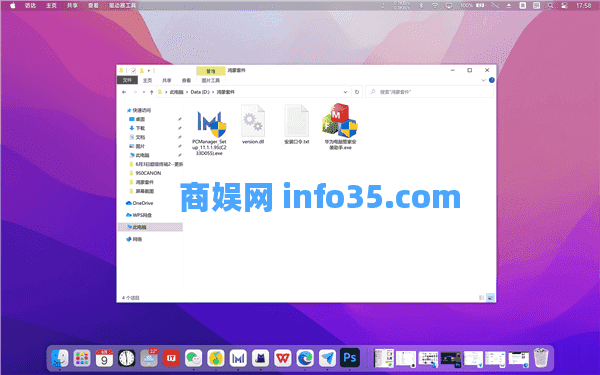Open Microsoft Edge from the Dock
The image size is (600, 375).
(x=305, y=359)
